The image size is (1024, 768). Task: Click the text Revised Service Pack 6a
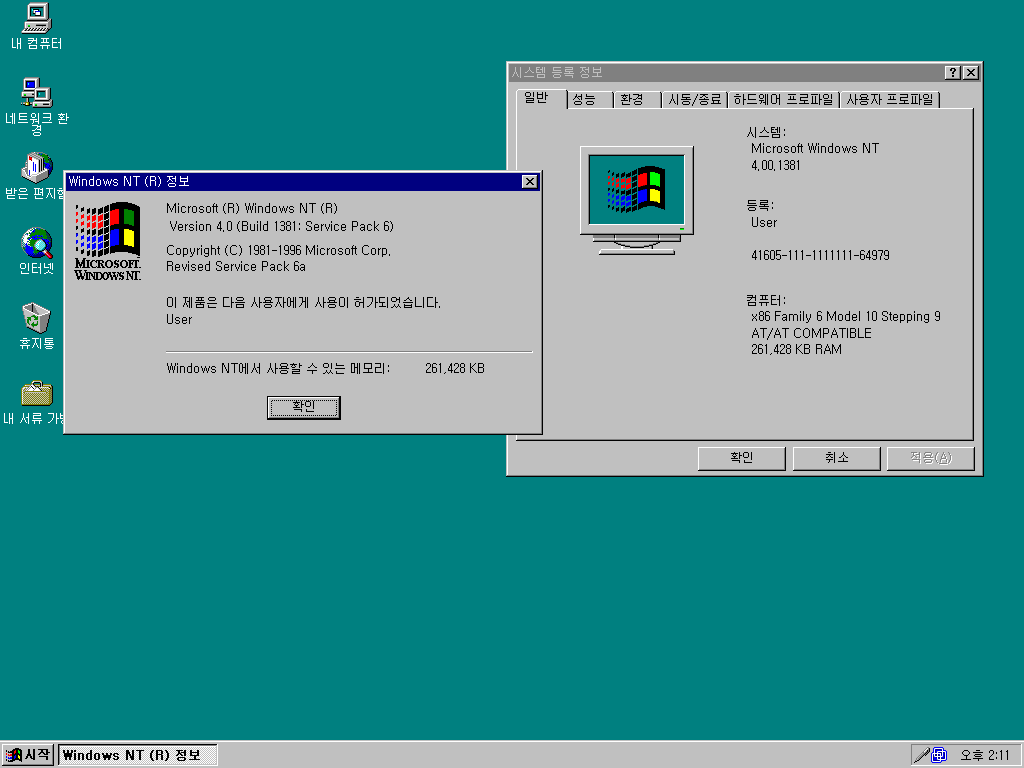tap(236, 266)
